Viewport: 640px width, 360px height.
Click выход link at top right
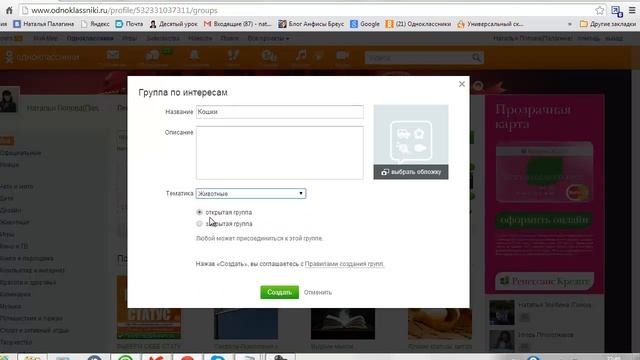point(614,38)
